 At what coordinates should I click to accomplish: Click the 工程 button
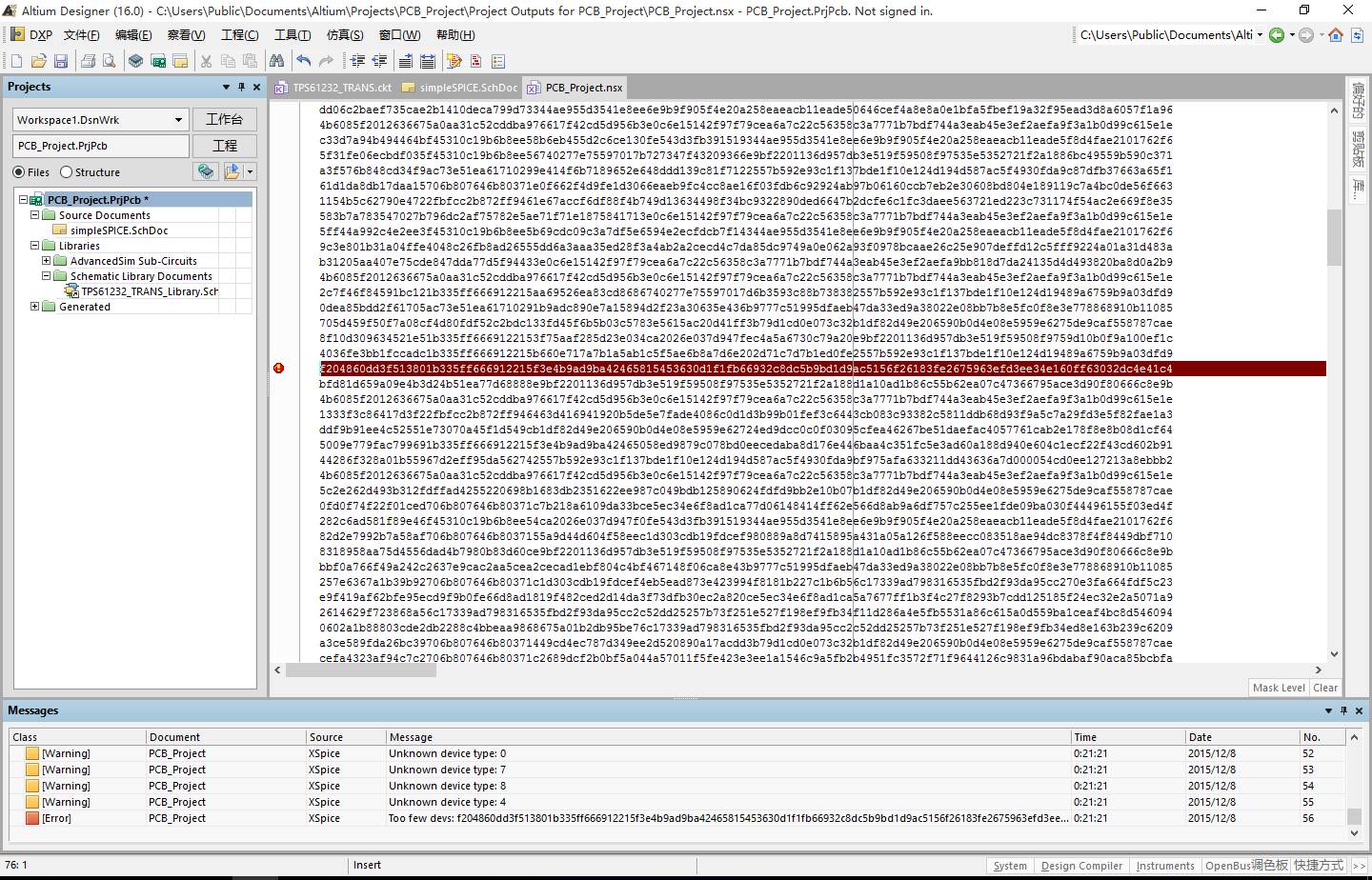(x=225, y=146)
